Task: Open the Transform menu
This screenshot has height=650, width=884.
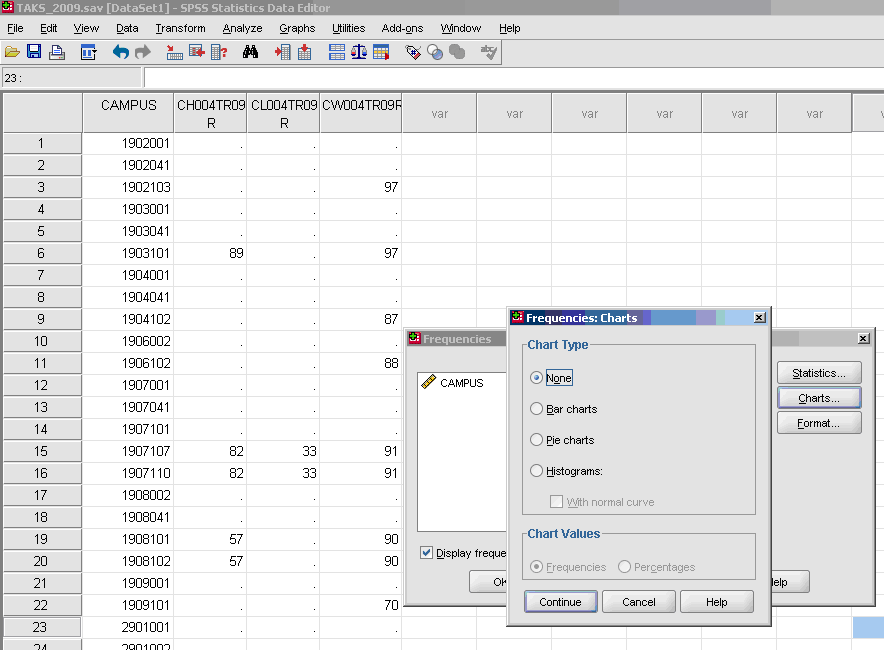Action: [180, 28]
